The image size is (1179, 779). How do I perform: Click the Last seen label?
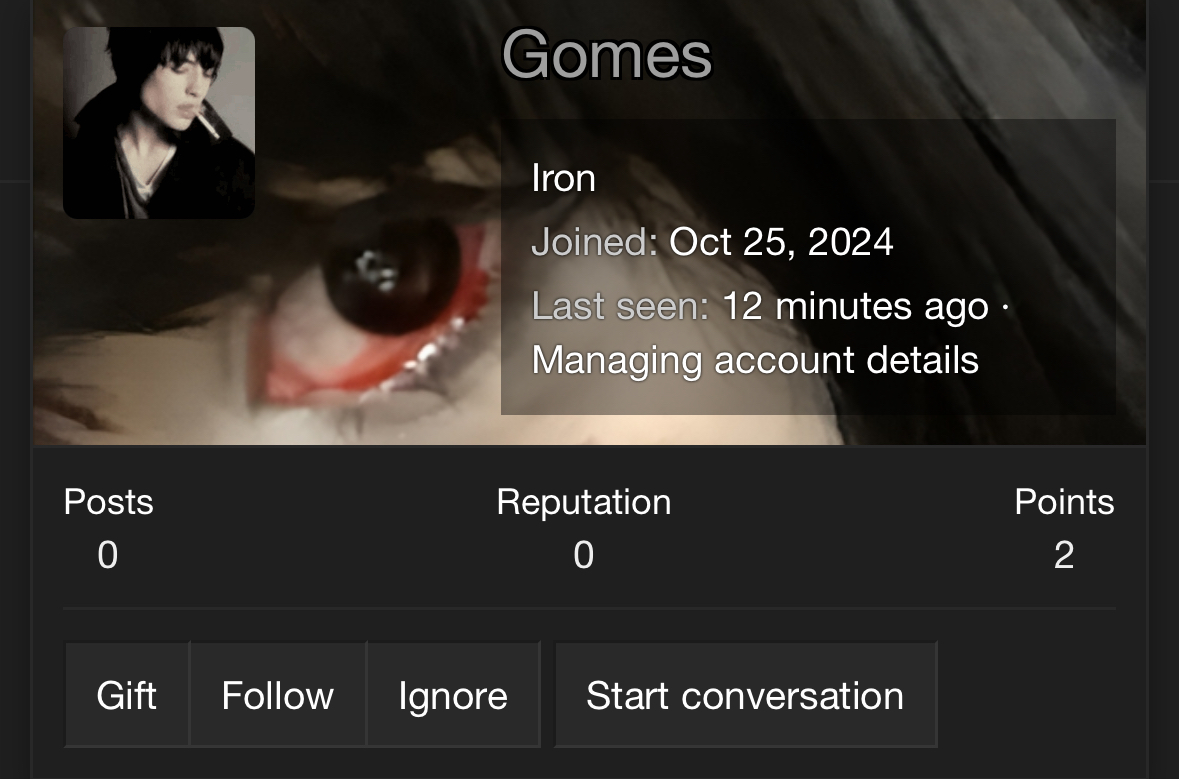click(x=620, y=306)
